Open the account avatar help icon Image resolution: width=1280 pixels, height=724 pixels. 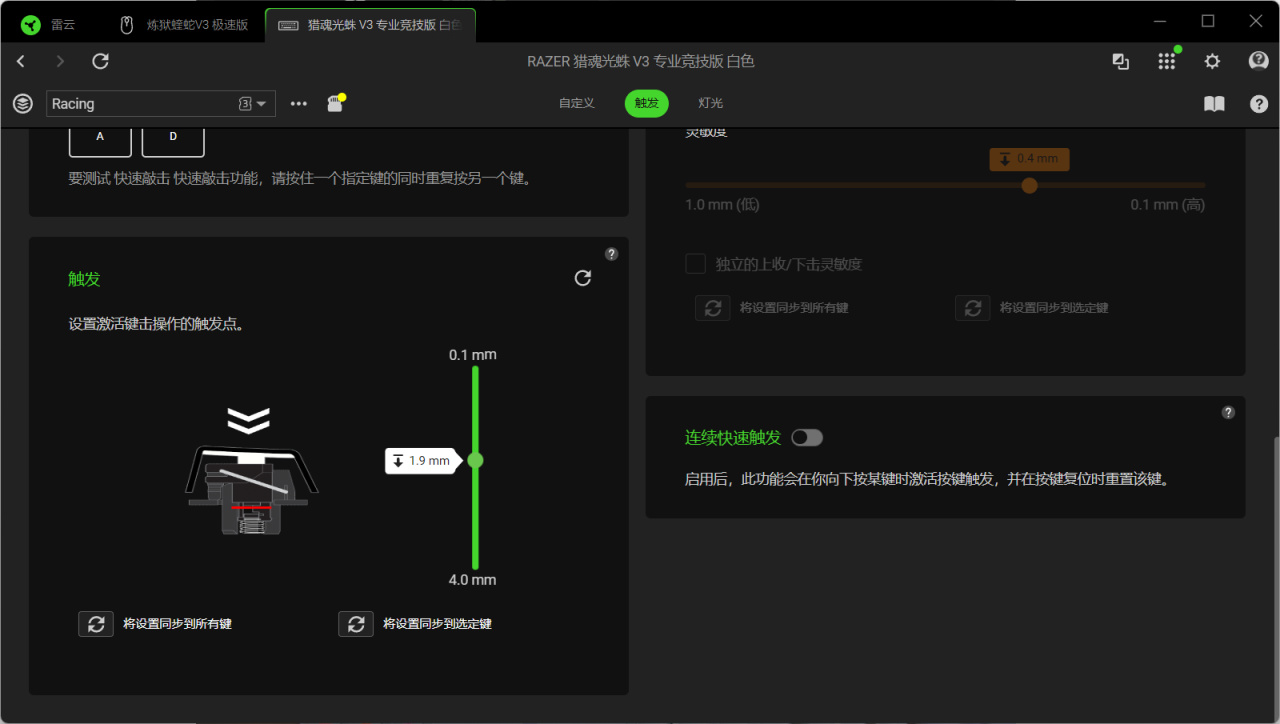pos(1259,61)
